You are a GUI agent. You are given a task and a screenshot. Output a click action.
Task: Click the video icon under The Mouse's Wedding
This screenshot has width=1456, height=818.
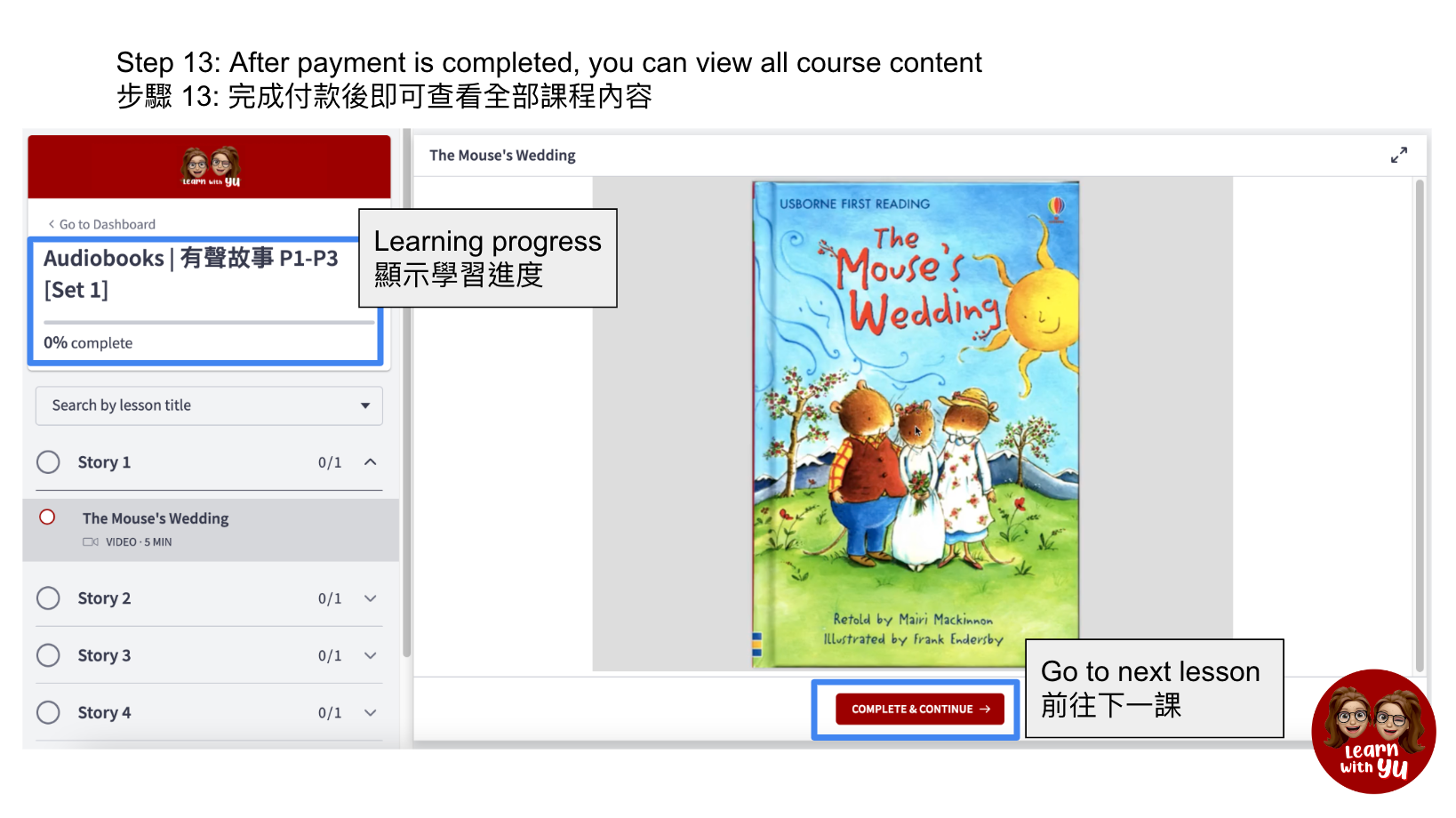(x=91, y=541)
